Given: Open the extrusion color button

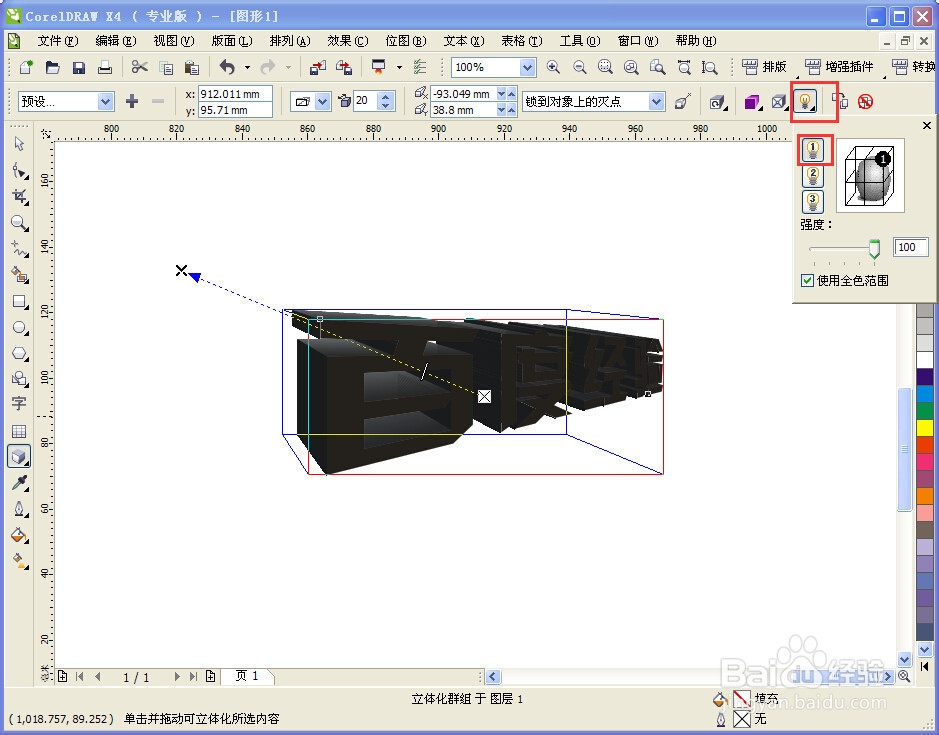Looking at the screenshot, I should coord(752,102).
